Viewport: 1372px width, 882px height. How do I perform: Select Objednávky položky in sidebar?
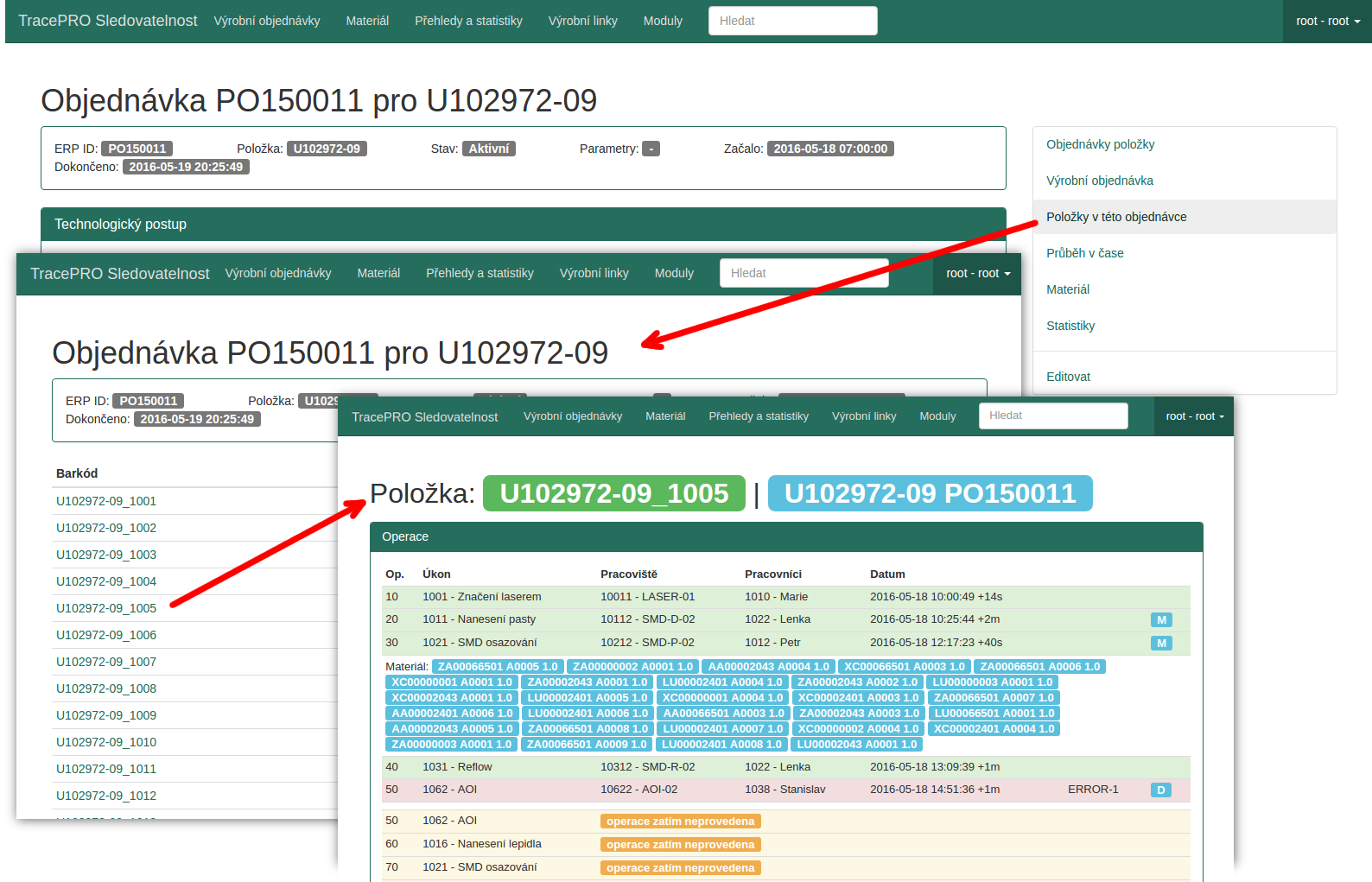[x=1185, y=144]
